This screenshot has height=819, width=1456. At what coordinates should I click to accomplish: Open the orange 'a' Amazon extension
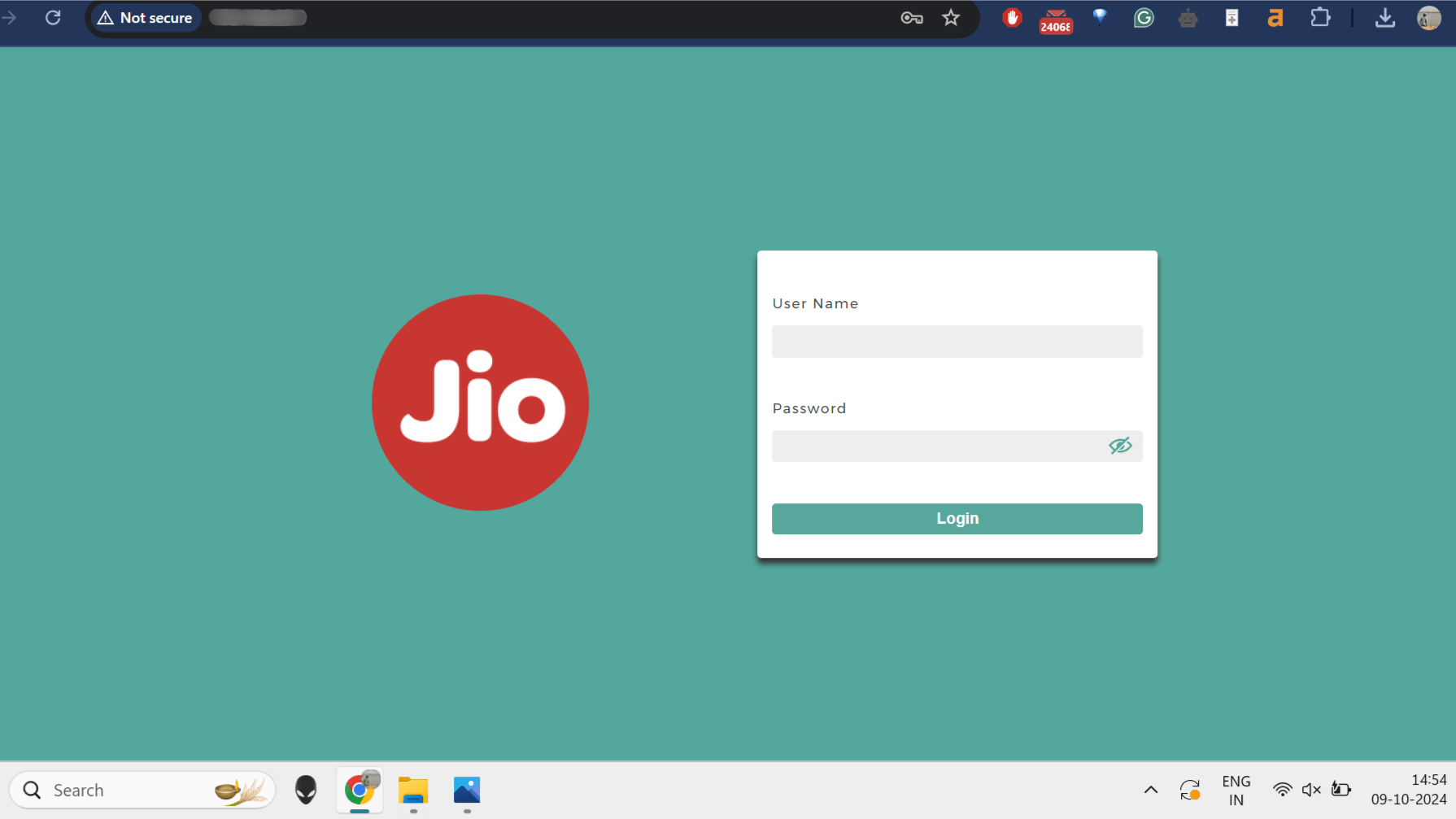point(1275,18)
